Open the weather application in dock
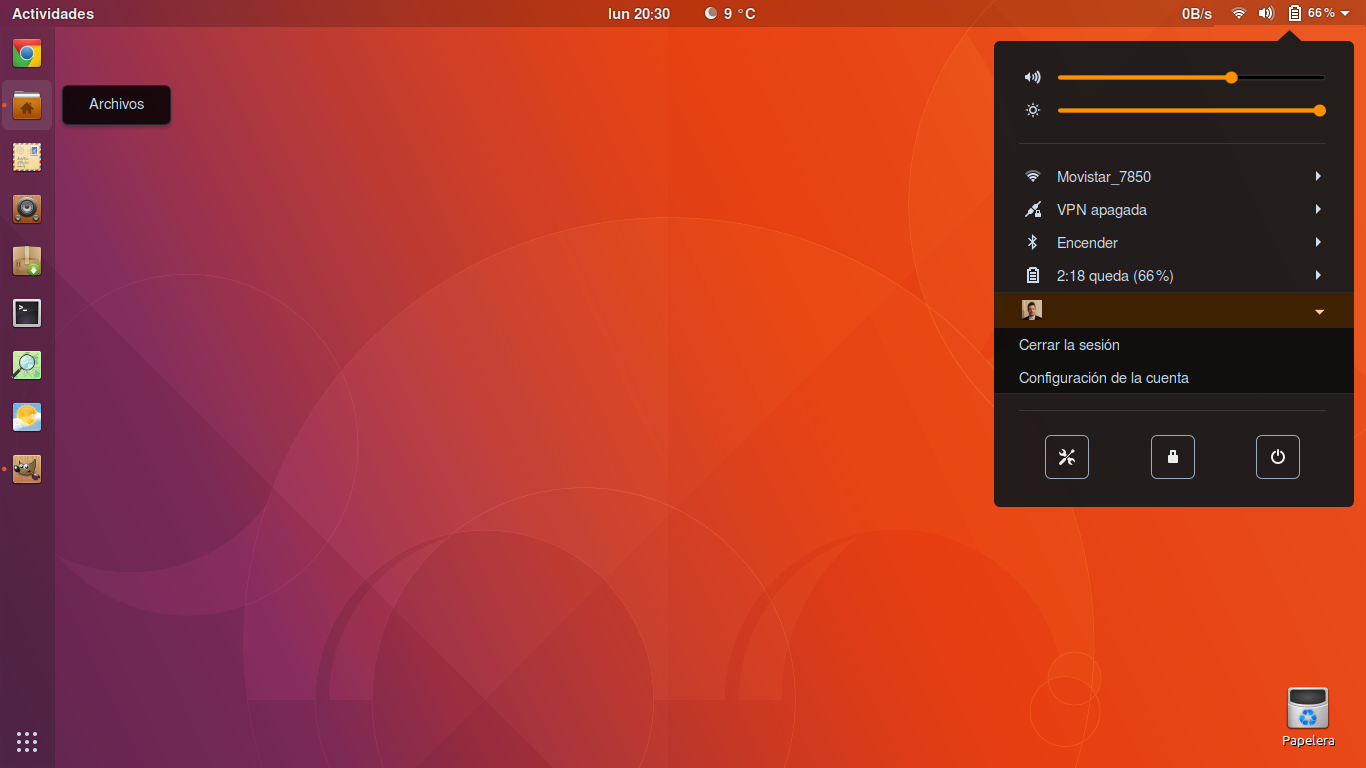 (x=27, y=417)
